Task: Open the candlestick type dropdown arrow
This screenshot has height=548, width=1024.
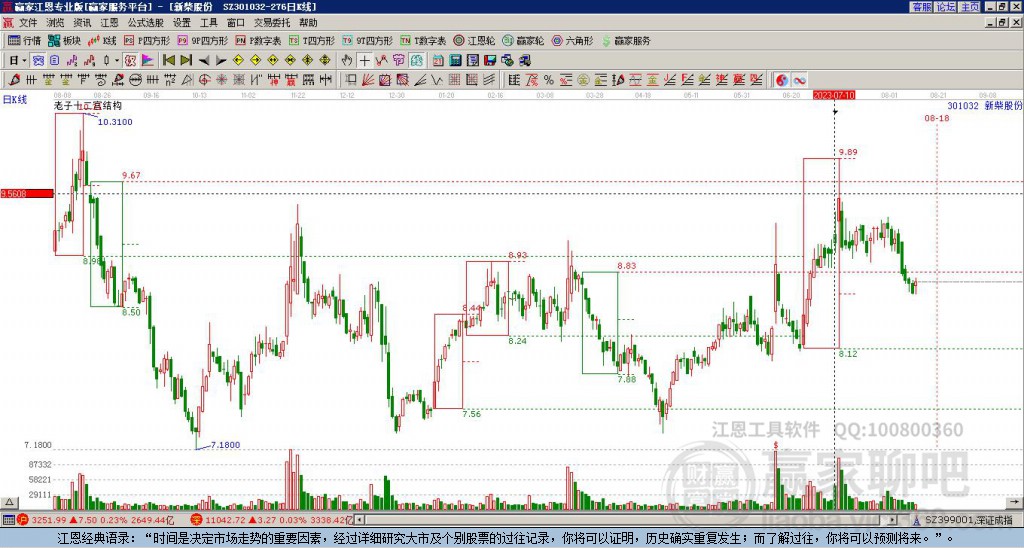Action: [117, 61]
